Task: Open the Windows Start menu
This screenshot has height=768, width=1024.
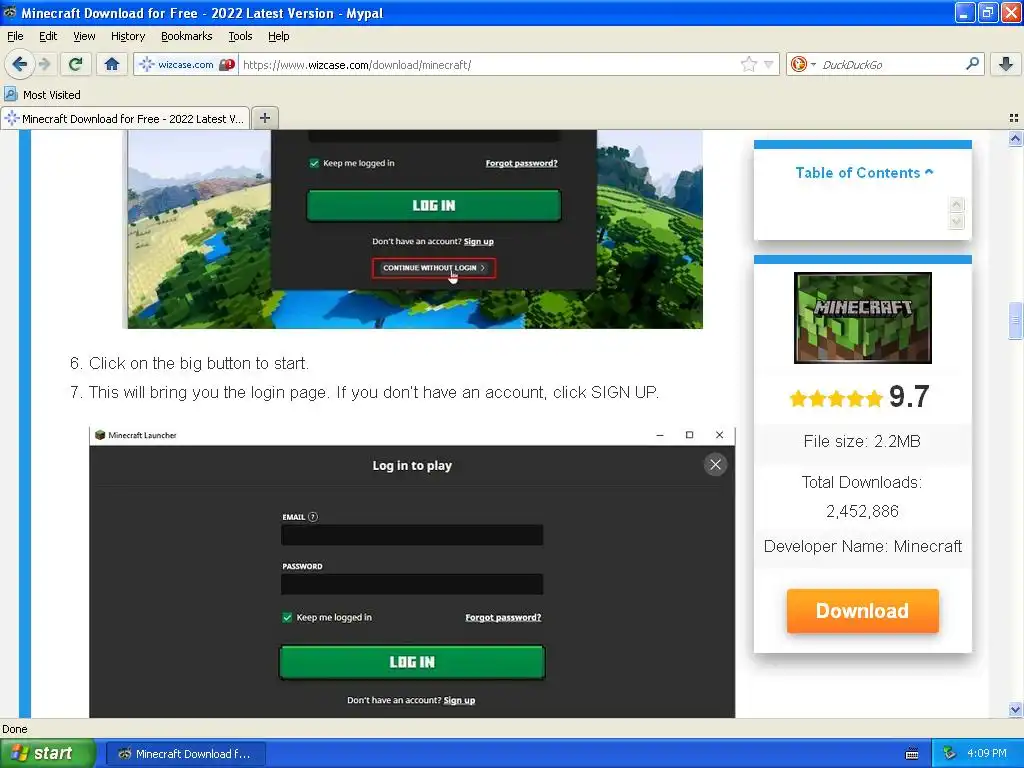Action: click(x=47, y=754)
